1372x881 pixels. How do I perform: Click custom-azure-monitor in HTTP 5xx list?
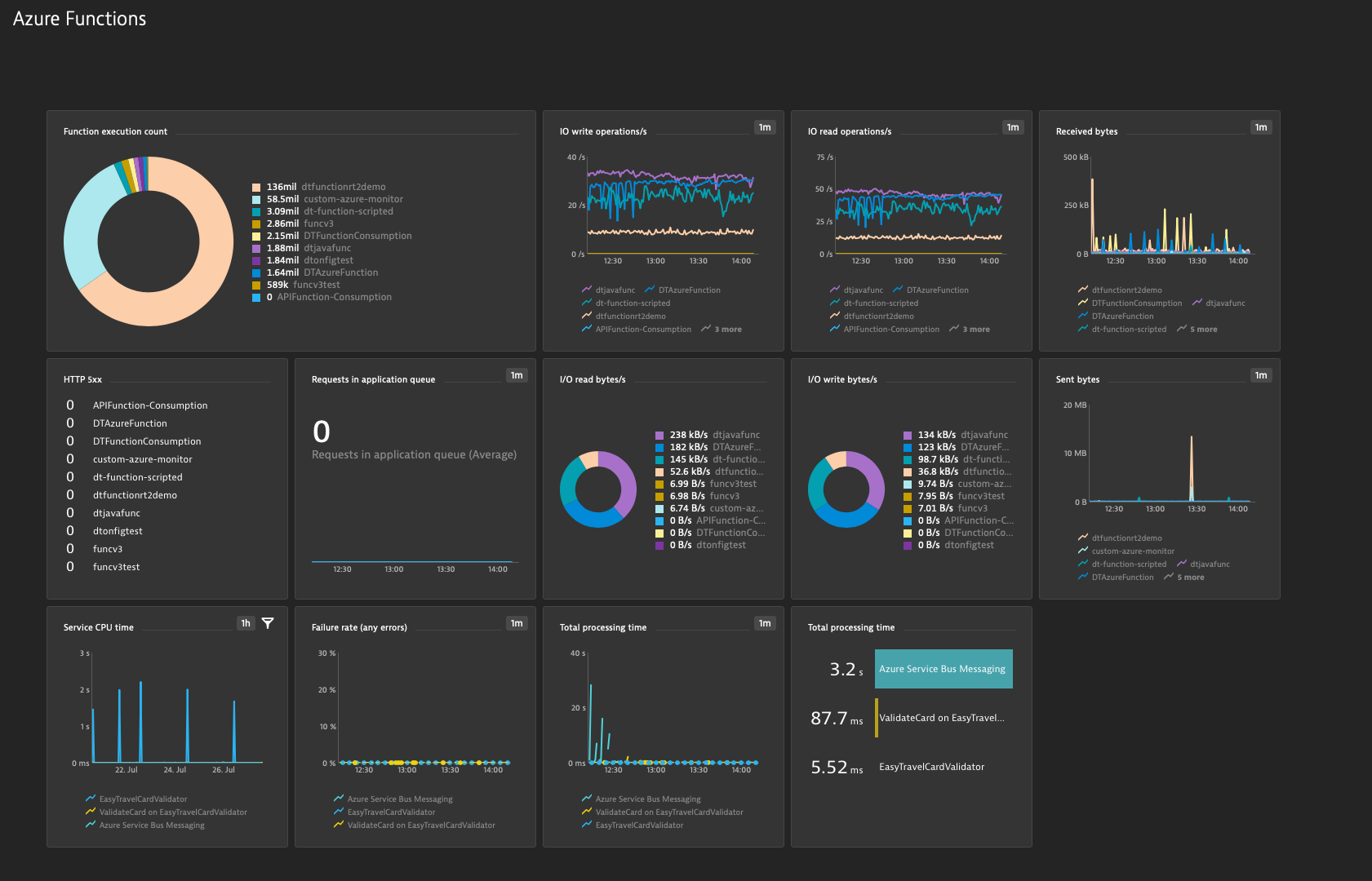[x=143, y=459]
